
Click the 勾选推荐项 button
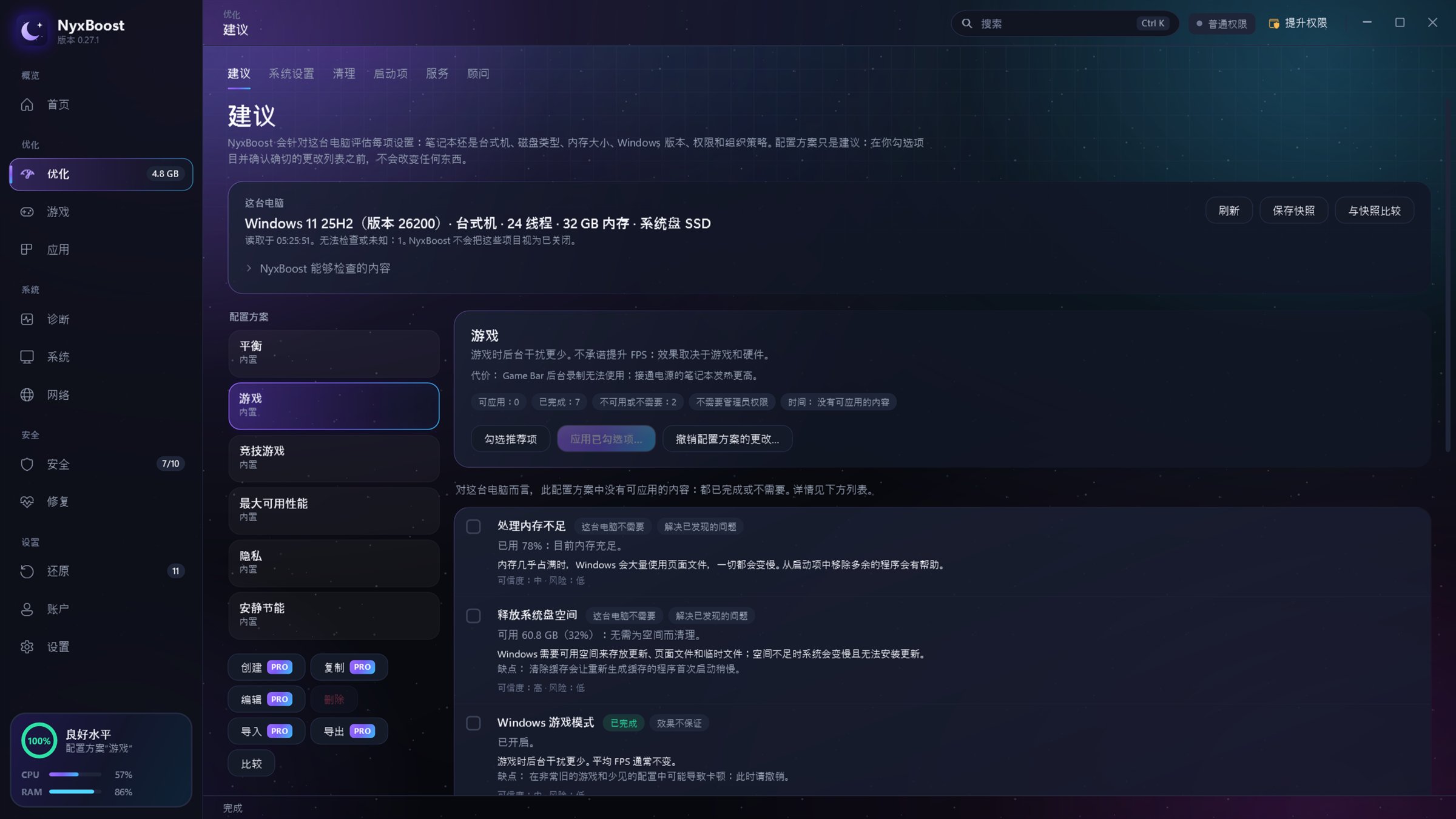510,439
